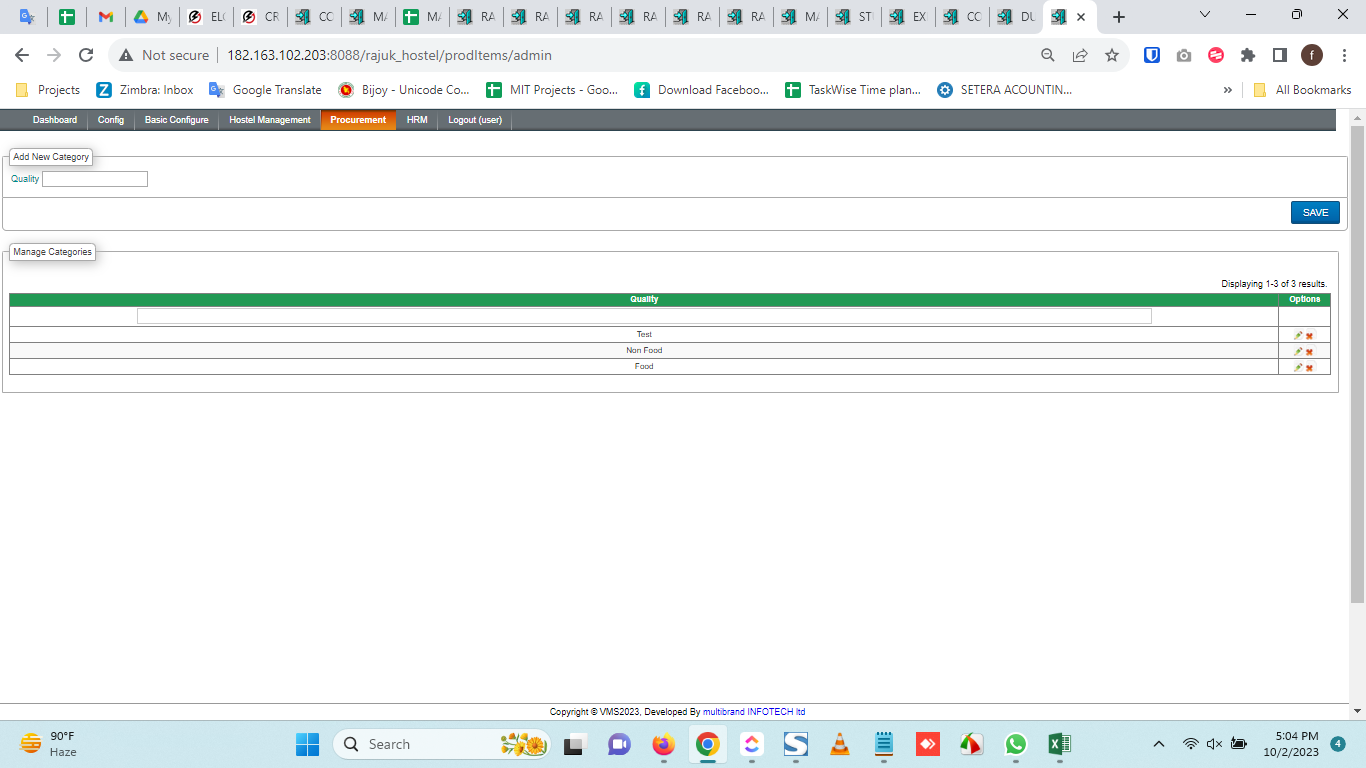
Task: Open VLC media player from the taskbar
Action: (840, 744)
